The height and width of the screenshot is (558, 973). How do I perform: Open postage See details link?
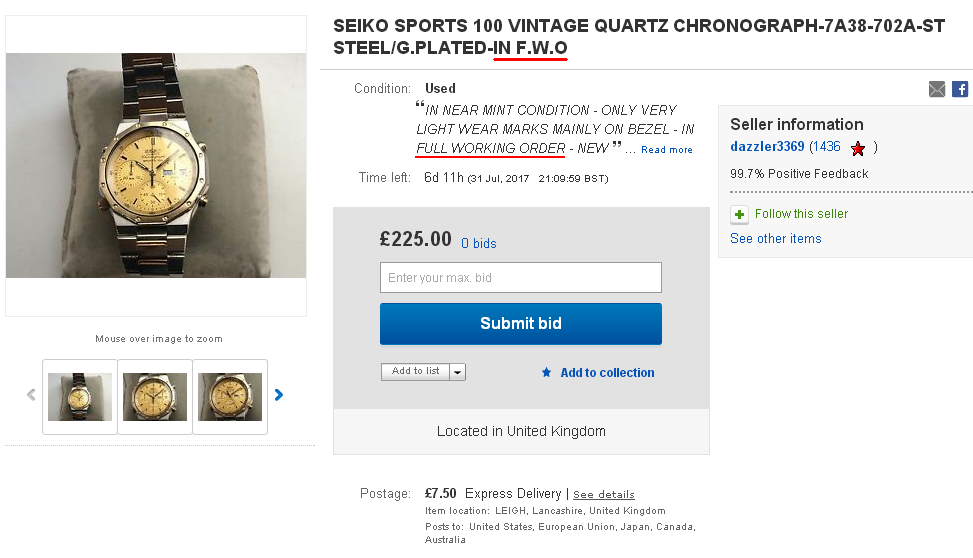click(x=603, y=494)
